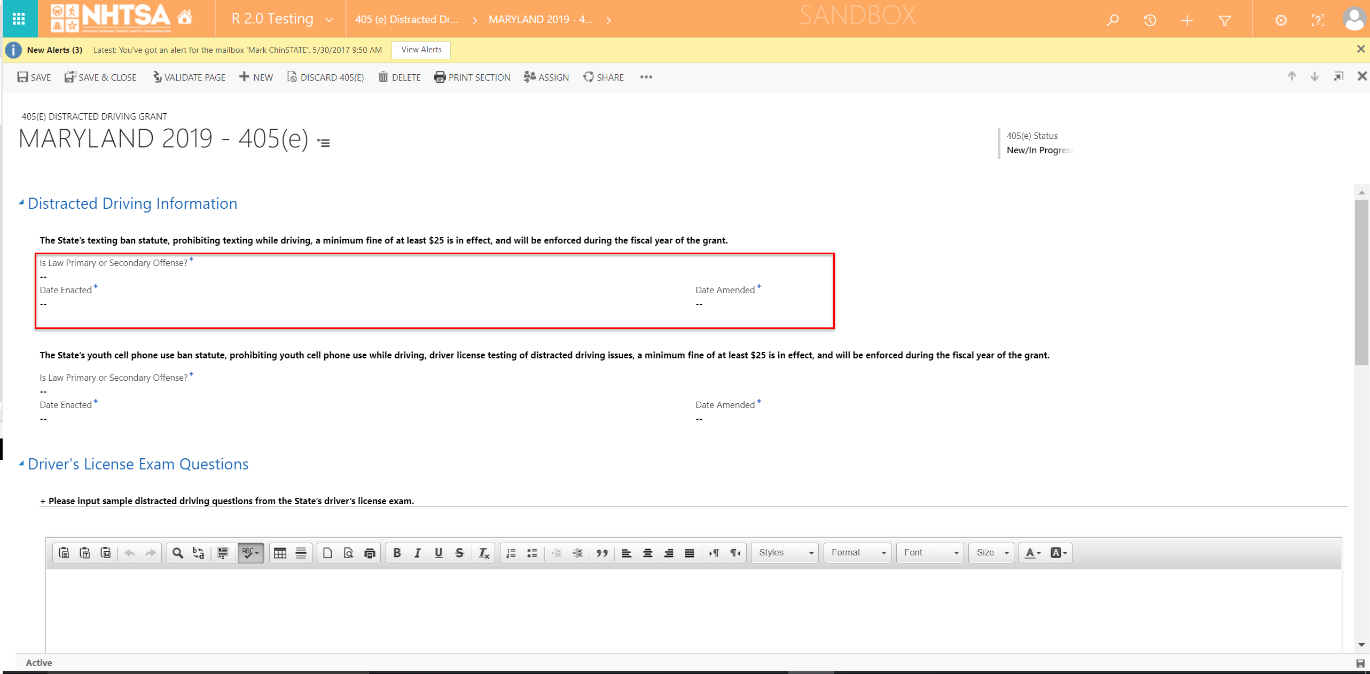Click the MARYLAND 2019 breadcrumb item
1370x674 pixels.
tap(540, 20)
